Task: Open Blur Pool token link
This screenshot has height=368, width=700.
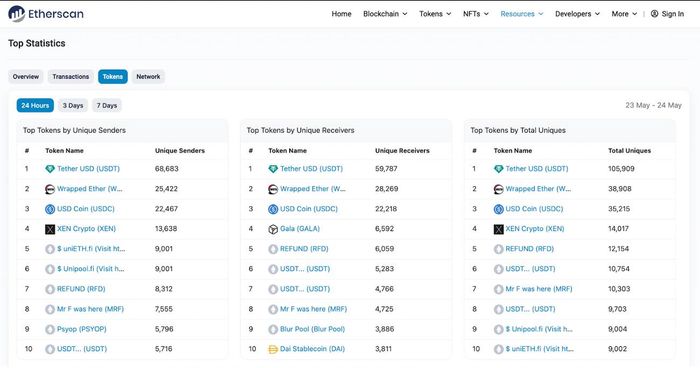Action: (x=312, y=329)
